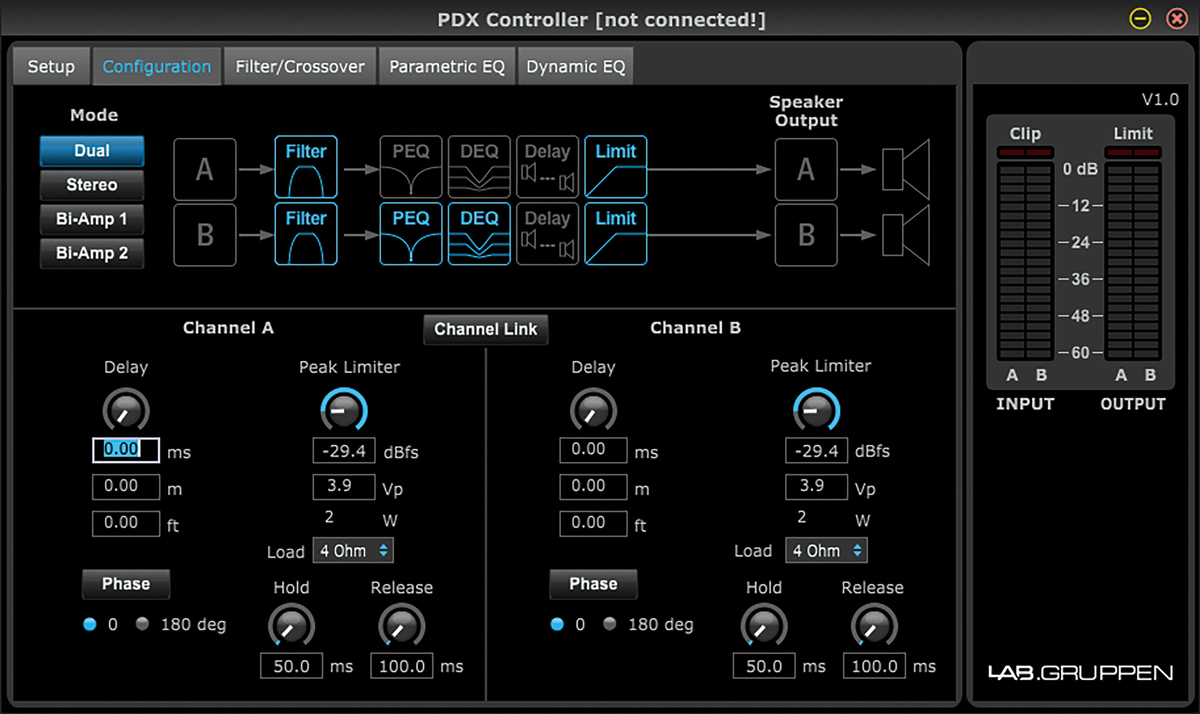This screenshot has height=714, width=1200.
Task: Click Channel B limiter dBfs field
Action: tap(816, 451)
